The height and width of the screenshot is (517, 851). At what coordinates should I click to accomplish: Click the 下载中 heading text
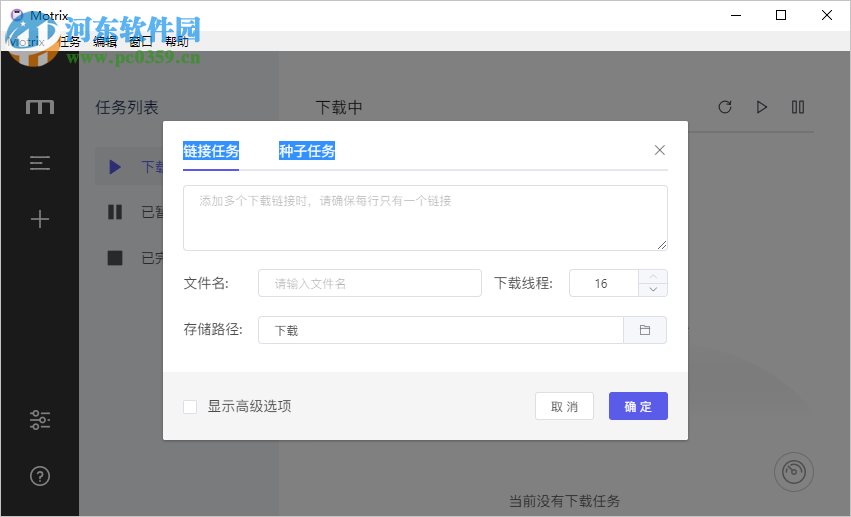pyautogui.click(x=339, y=107)
